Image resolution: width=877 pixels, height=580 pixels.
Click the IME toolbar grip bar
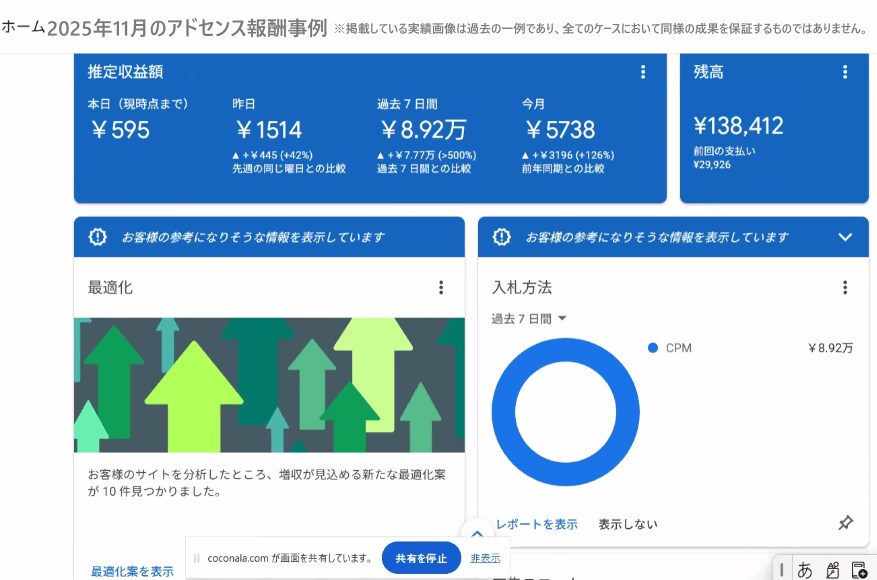781,569
